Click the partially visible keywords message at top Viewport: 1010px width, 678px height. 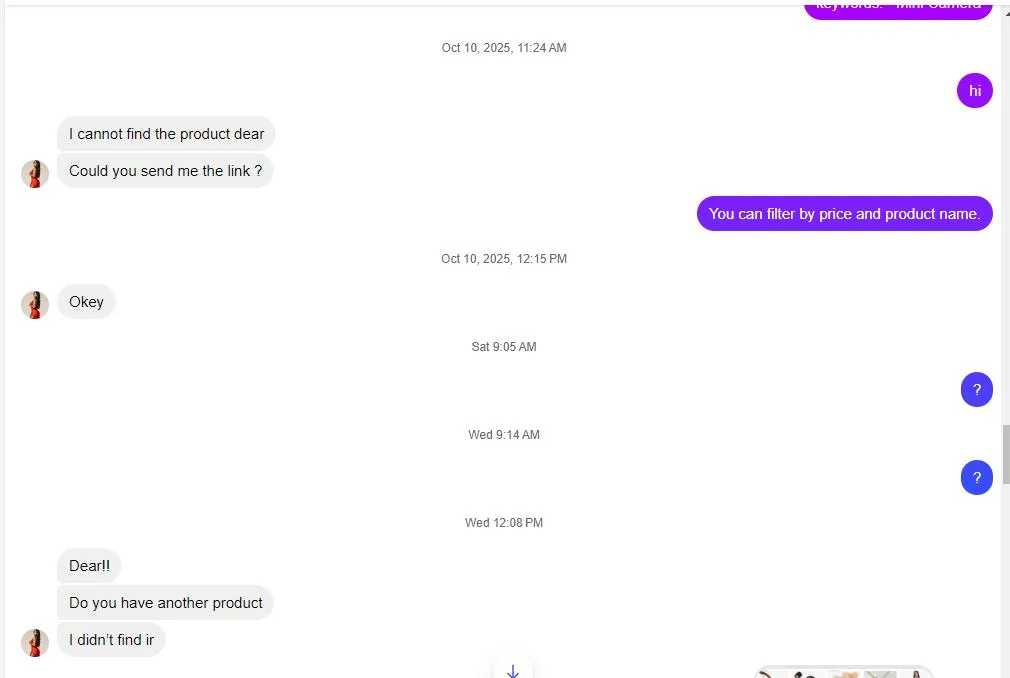[898, 8]
